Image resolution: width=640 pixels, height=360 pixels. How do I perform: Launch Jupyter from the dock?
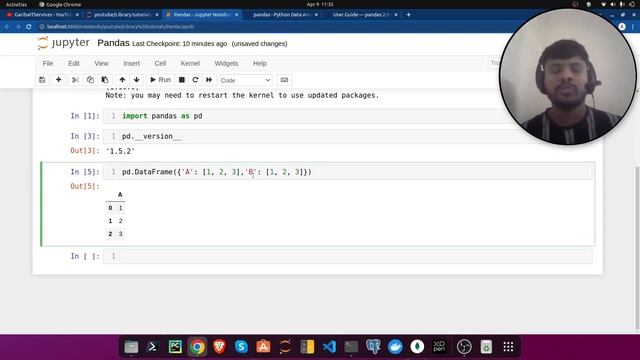[x=285, y=347]
